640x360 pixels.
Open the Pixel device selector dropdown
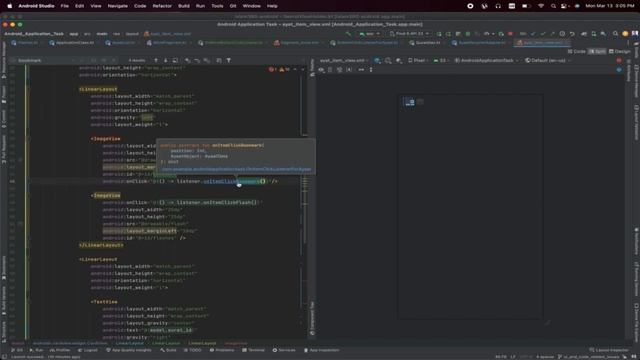409,34
